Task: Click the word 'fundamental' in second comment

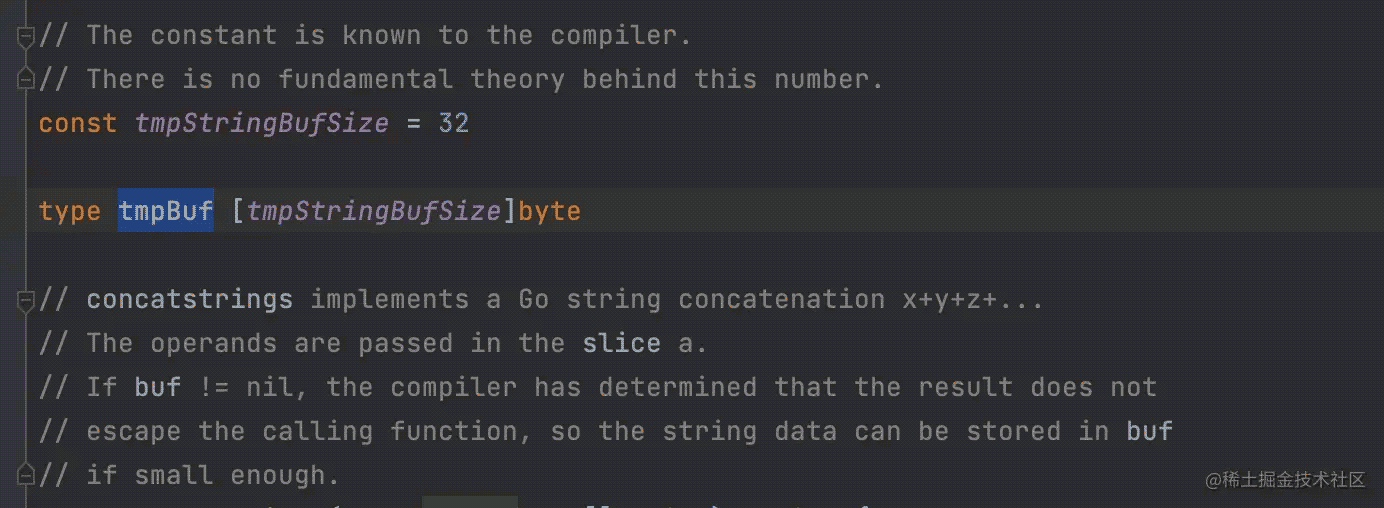Action: click(x=365, y=79)
